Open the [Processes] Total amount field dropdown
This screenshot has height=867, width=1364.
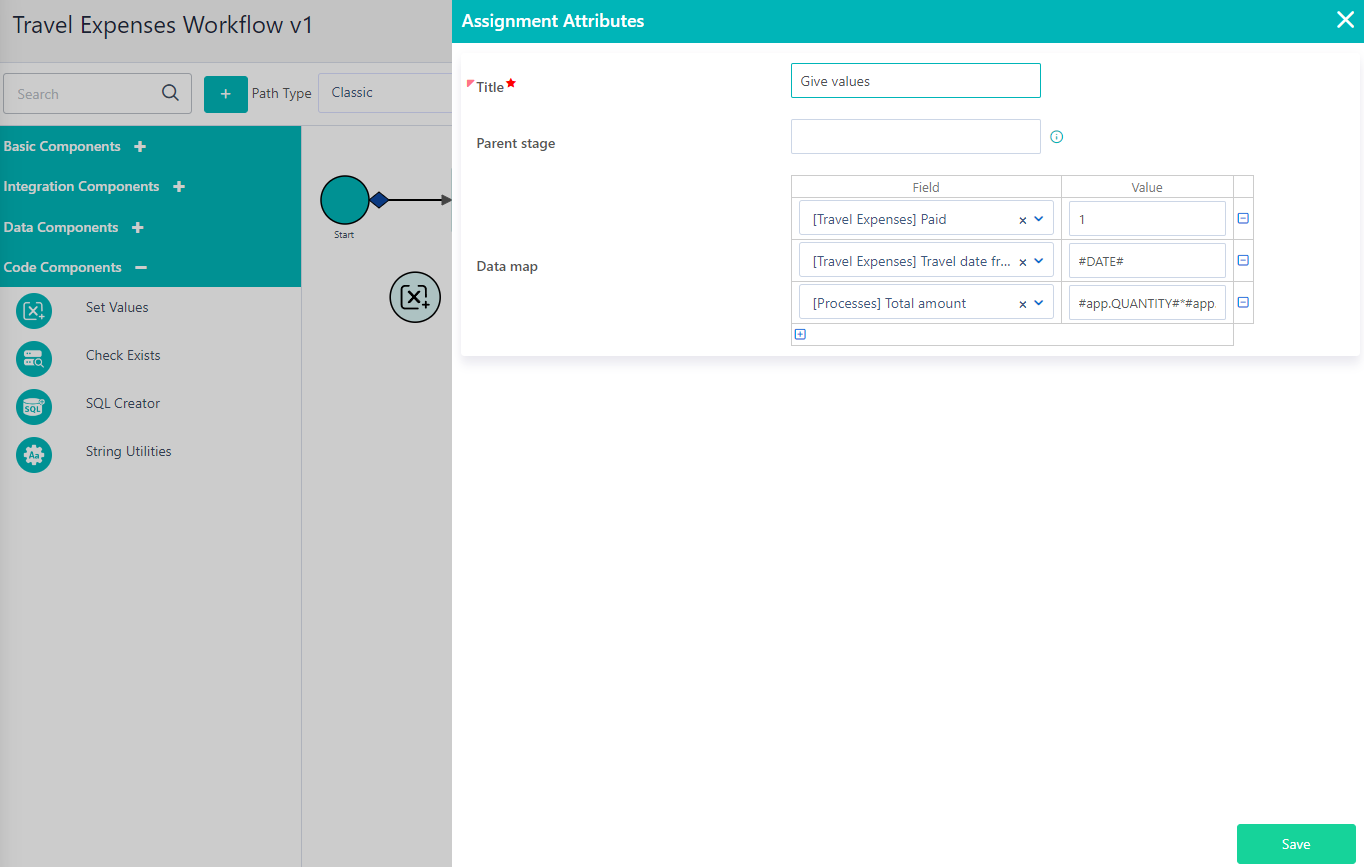(1038, 302)
